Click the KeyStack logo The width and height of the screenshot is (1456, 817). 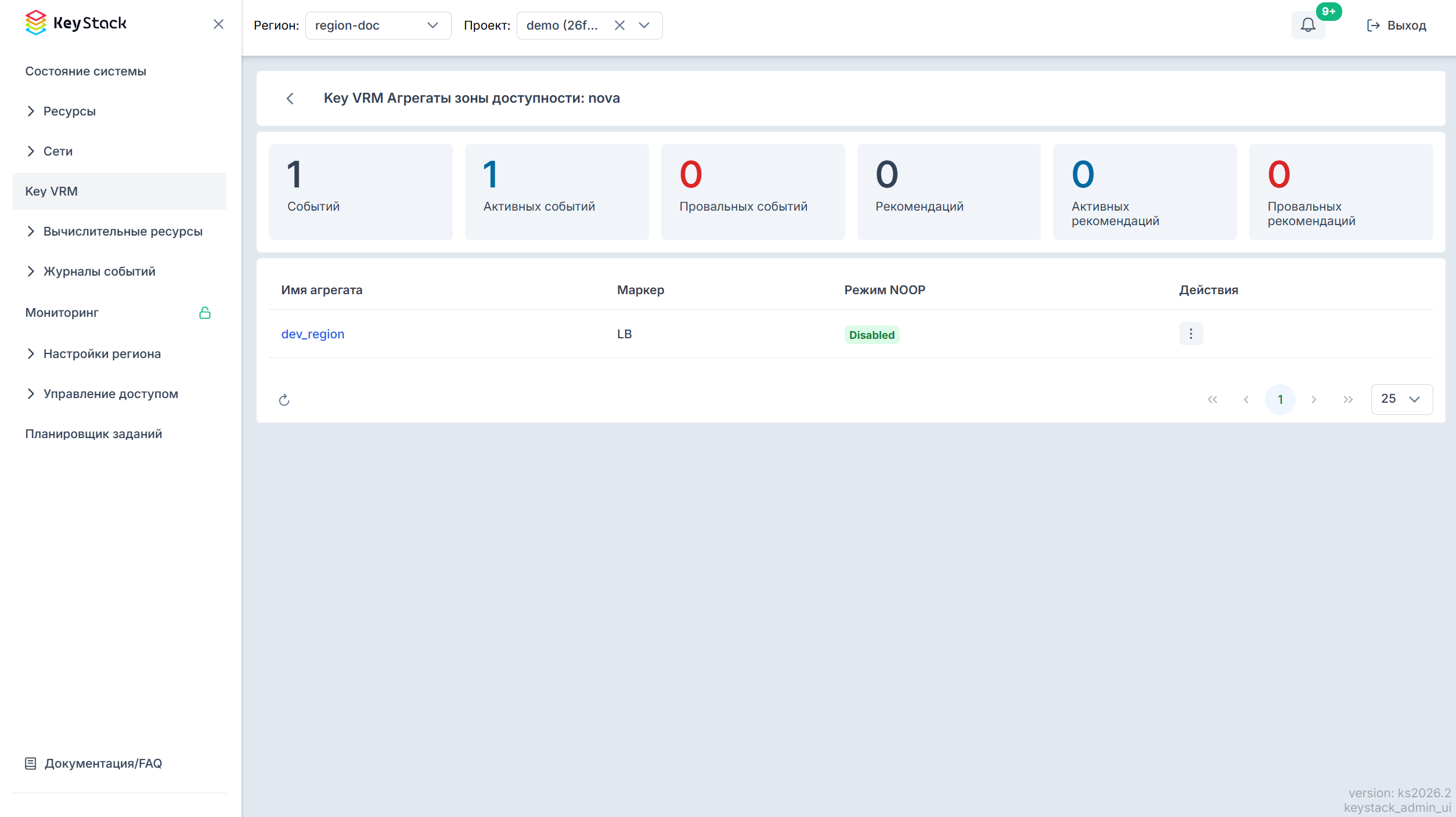pos(75,23)
